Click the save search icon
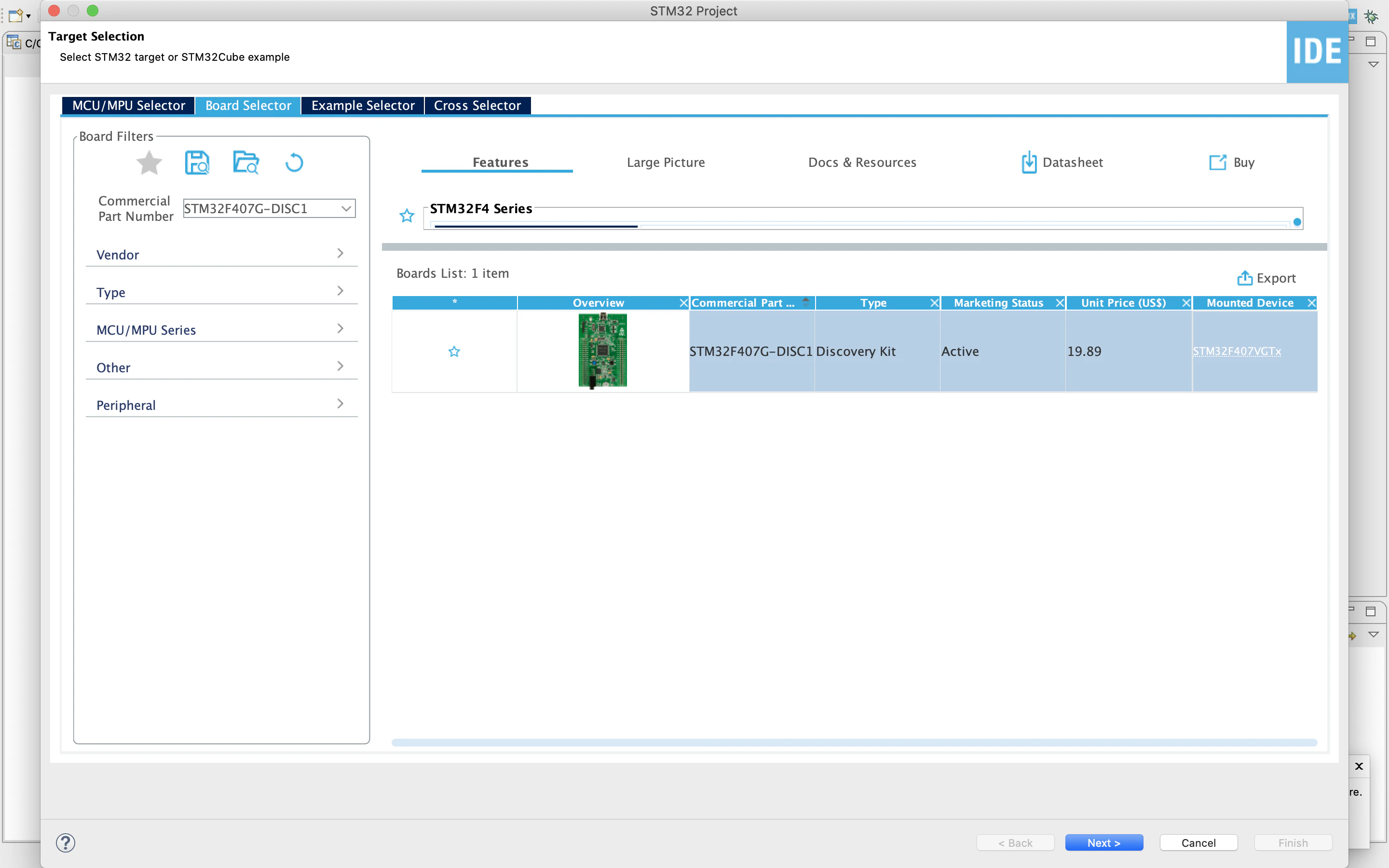 point(197,163)
